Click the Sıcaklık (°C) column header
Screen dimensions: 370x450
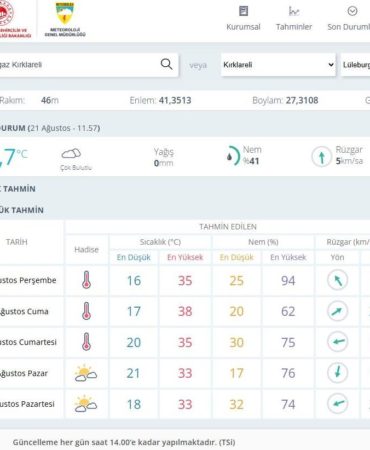pyautogui.click(x=160, y=242)
